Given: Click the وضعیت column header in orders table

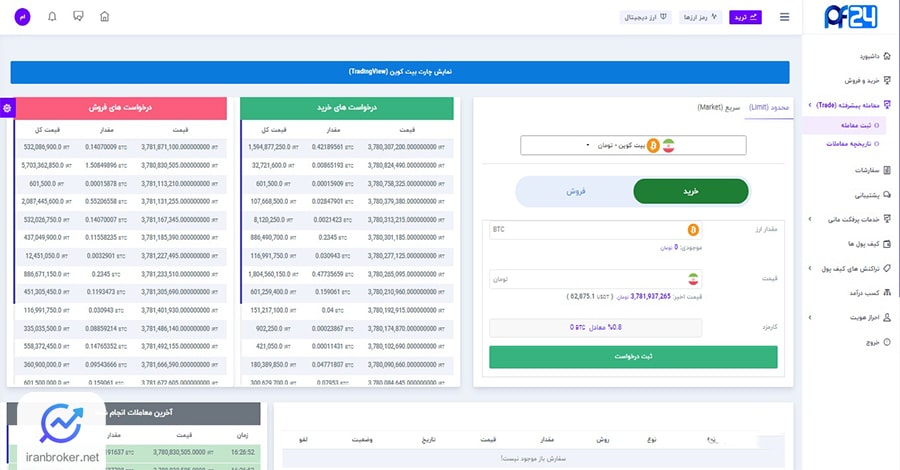Looking at the screenshot, I should pyautogui.click(x=362, y=440).
